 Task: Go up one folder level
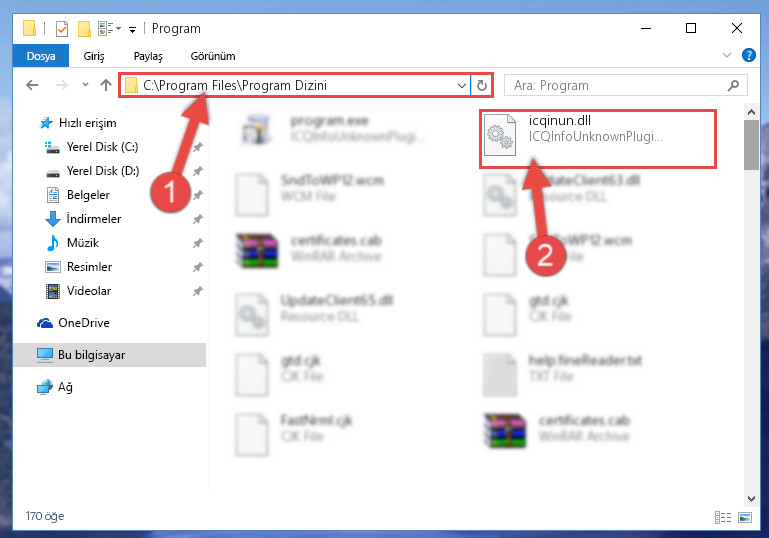coord(105,85)
